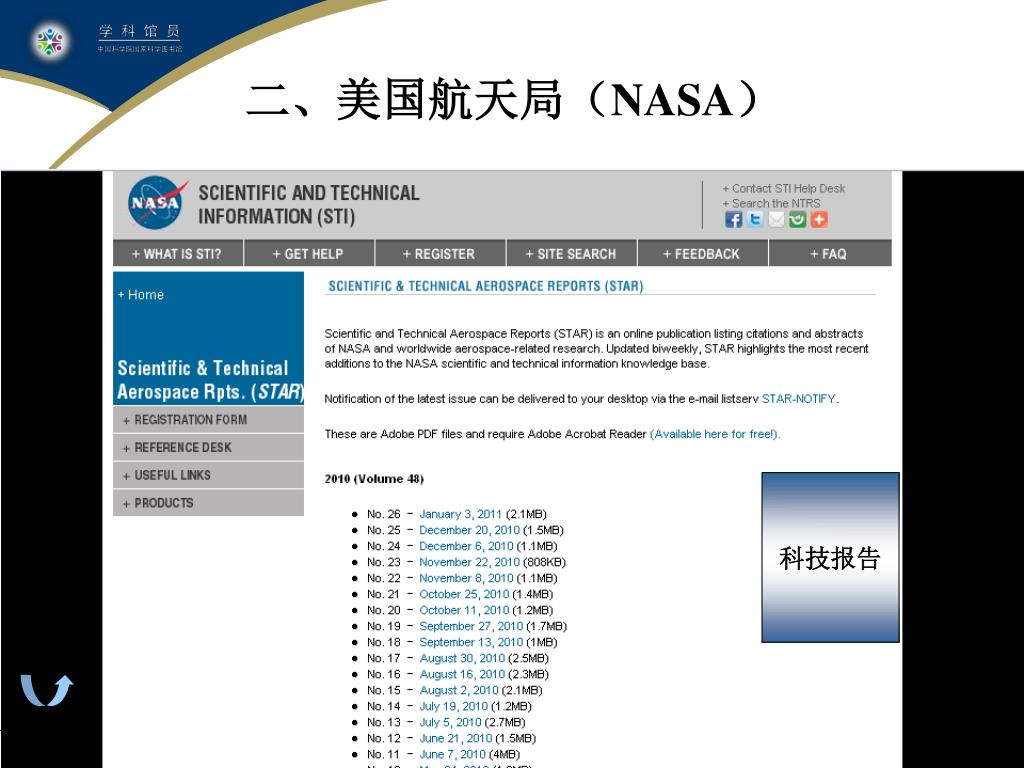
Task: Click the email envelope share icon
Action: pos(776,219)
